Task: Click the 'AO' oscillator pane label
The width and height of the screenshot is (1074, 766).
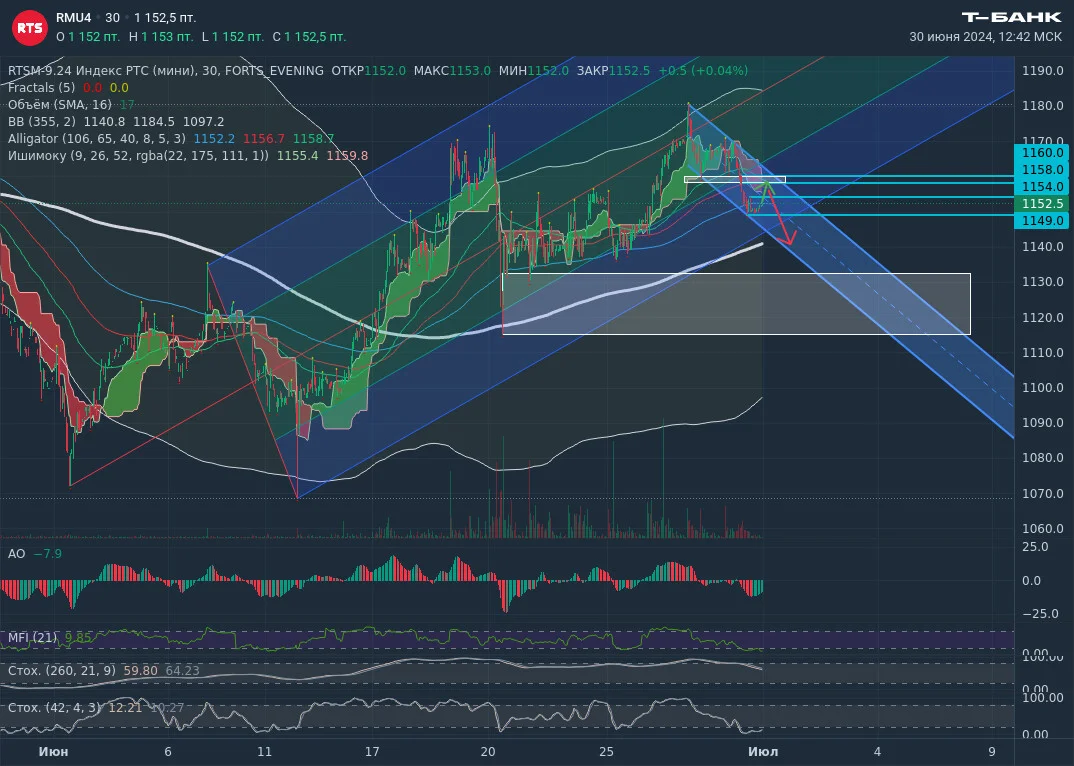Action: 16,554
